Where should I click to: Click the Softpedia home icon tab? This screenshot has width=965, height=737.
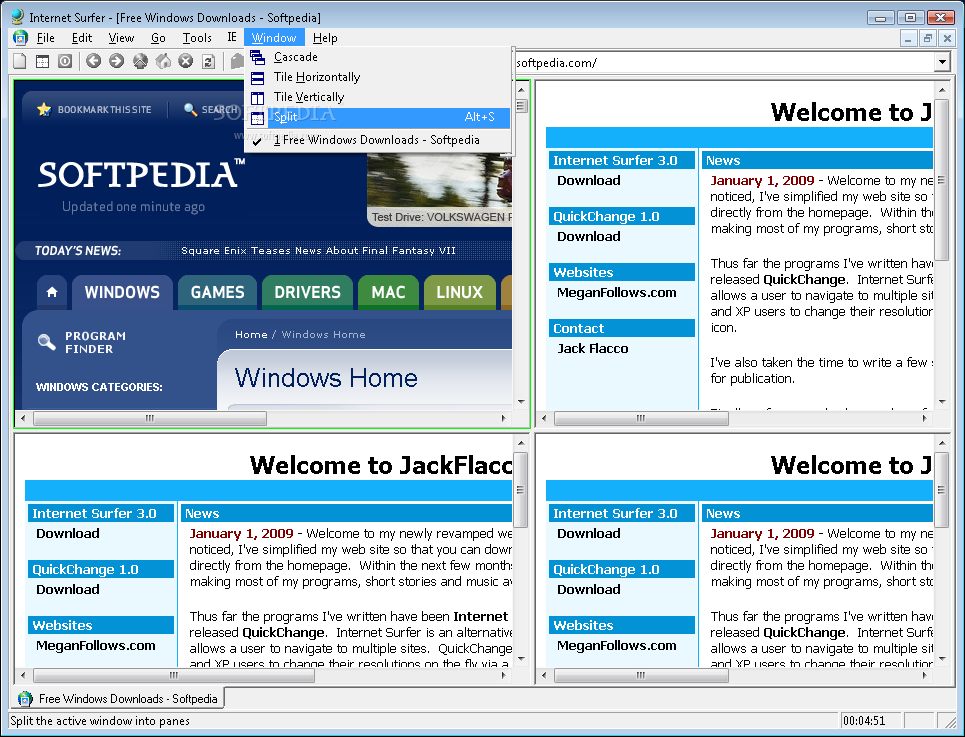pyautogui.click(x=52, y=292)
